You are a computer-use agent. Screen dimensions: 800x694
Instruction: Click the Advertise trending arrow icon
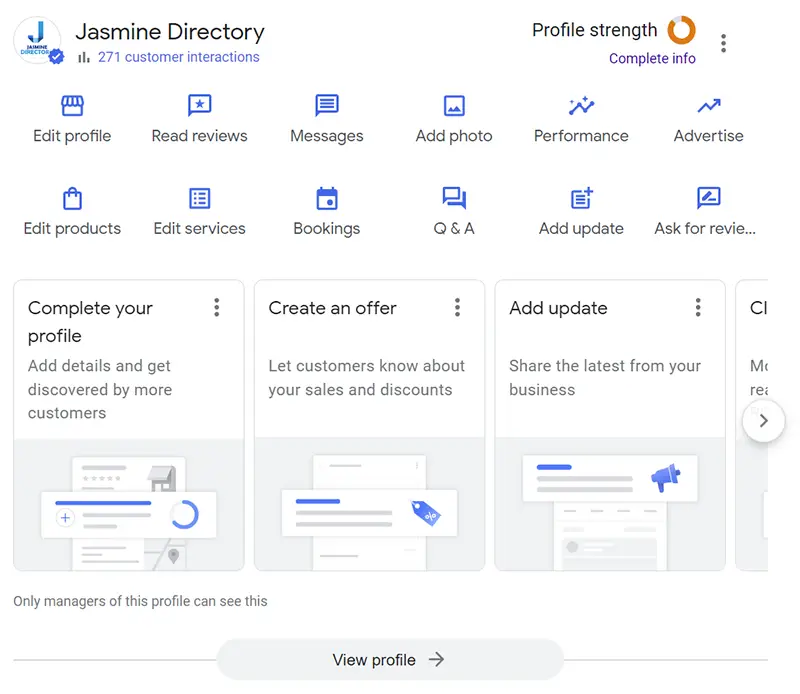click(x=709, y=106)
